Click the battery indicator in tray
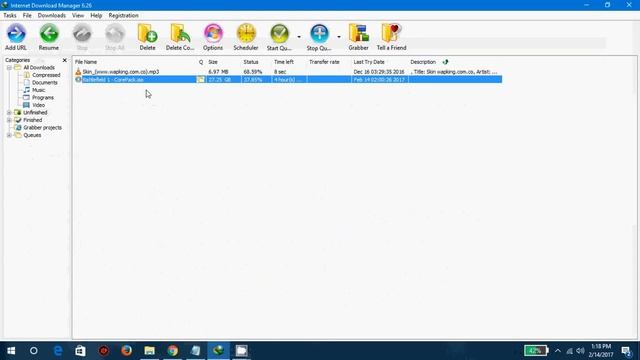 pyautogui.click(x=536, y=351)
